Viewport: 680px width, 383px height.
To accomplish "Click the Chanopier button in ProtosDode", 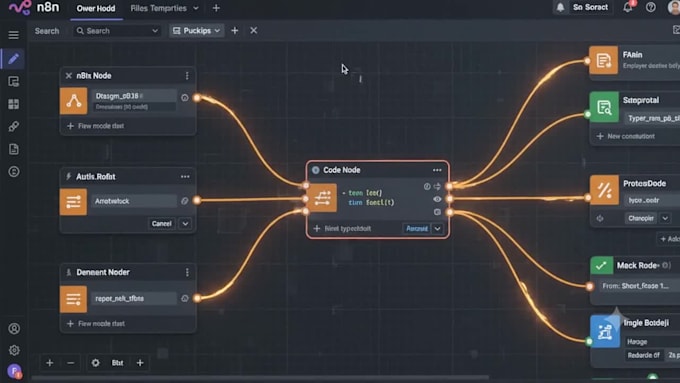I will pos(641,218).
